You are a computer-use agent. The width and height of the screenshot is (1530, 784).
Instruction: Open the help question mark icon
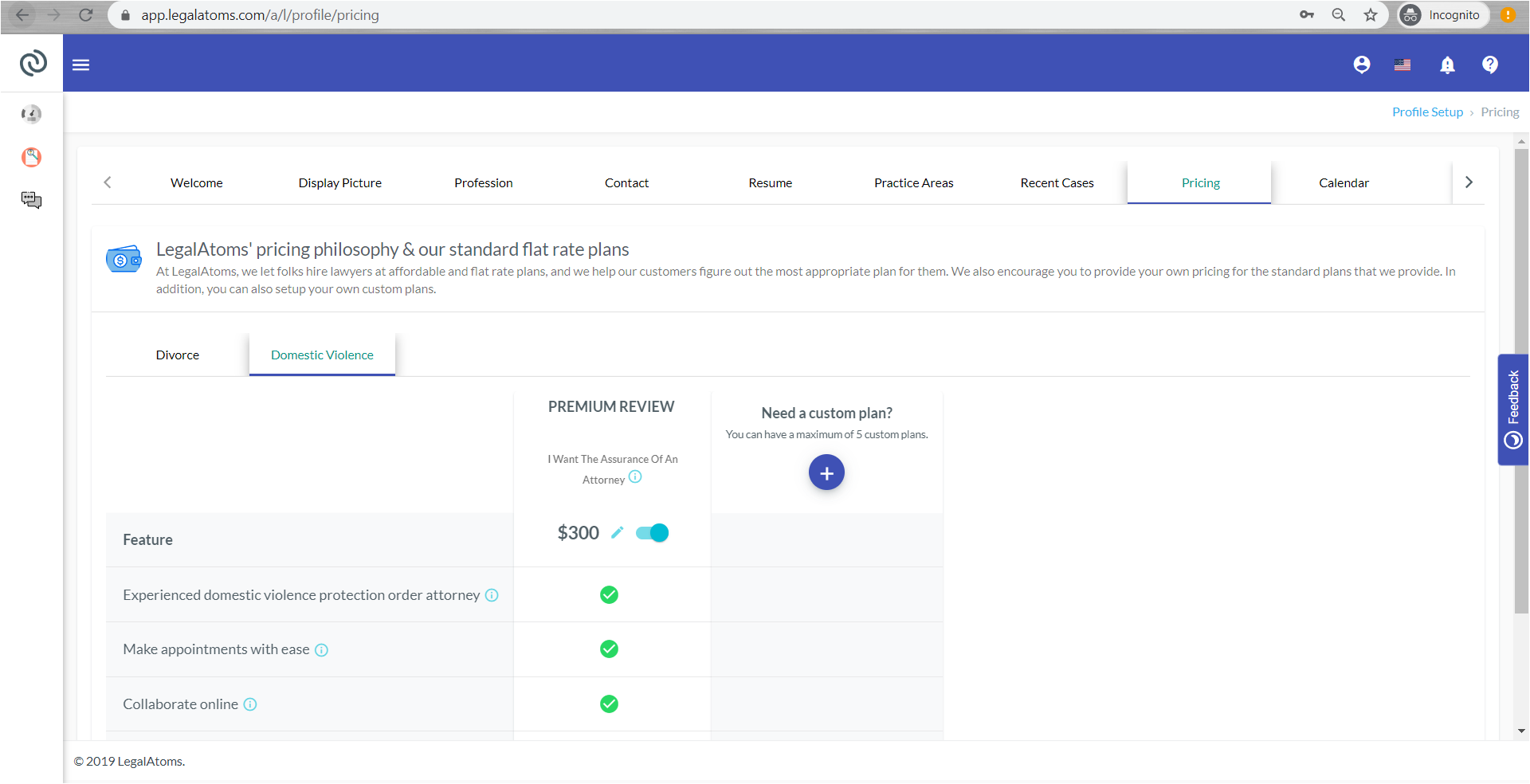tap(1490, 65)
